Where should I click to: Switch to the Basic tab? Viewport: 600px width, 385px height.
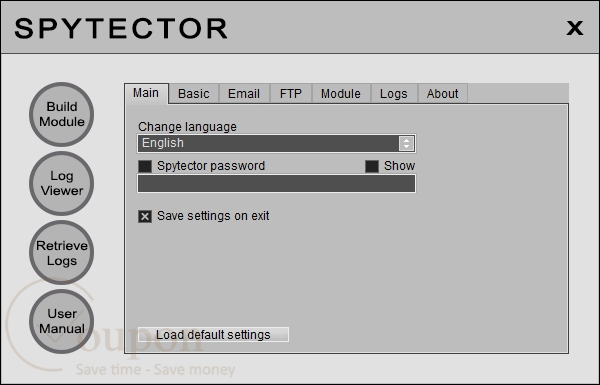pyautogui.click(x=194, y=94)
